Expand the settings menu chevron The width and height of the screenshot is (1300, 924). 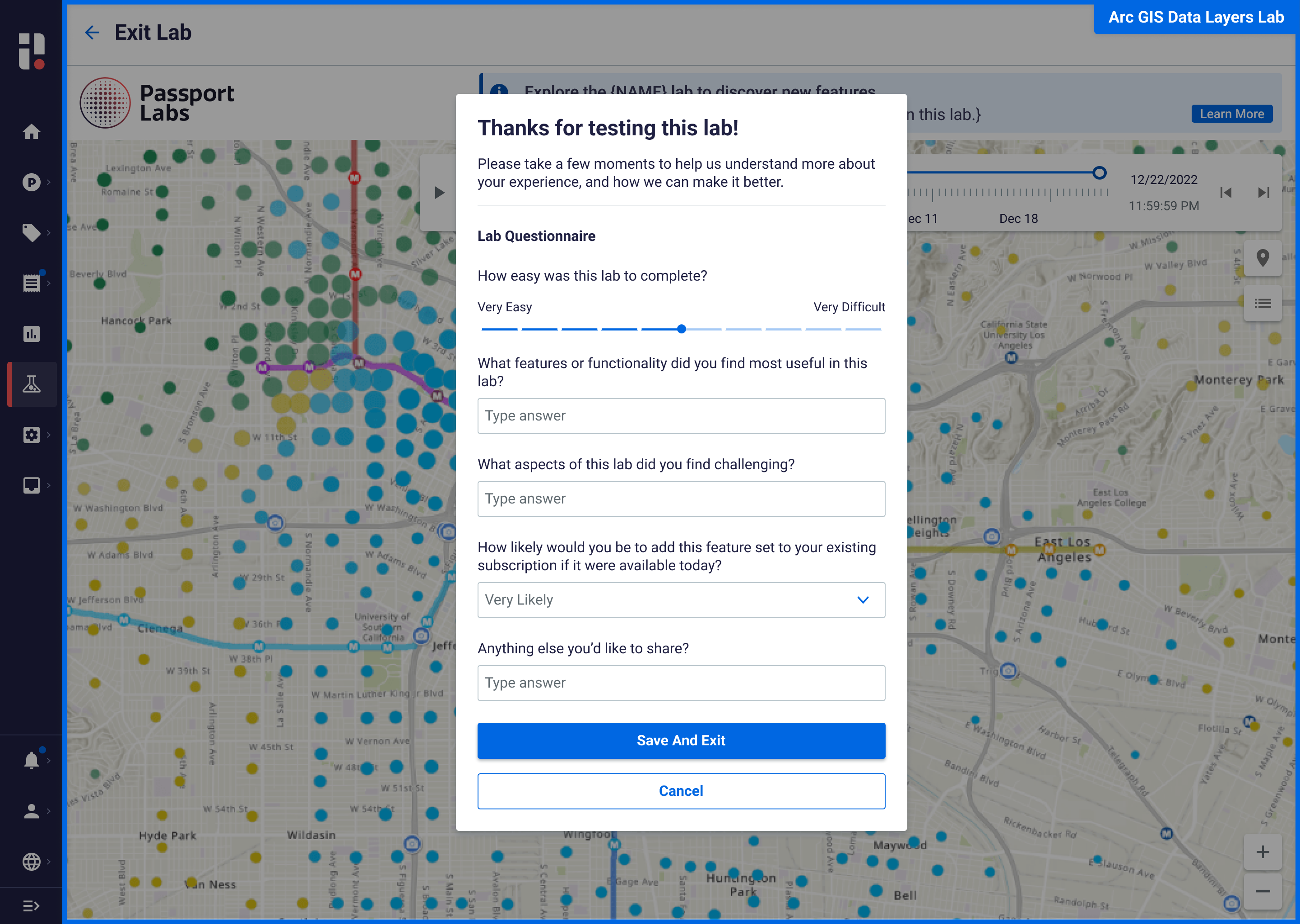(x=49, y=434)
